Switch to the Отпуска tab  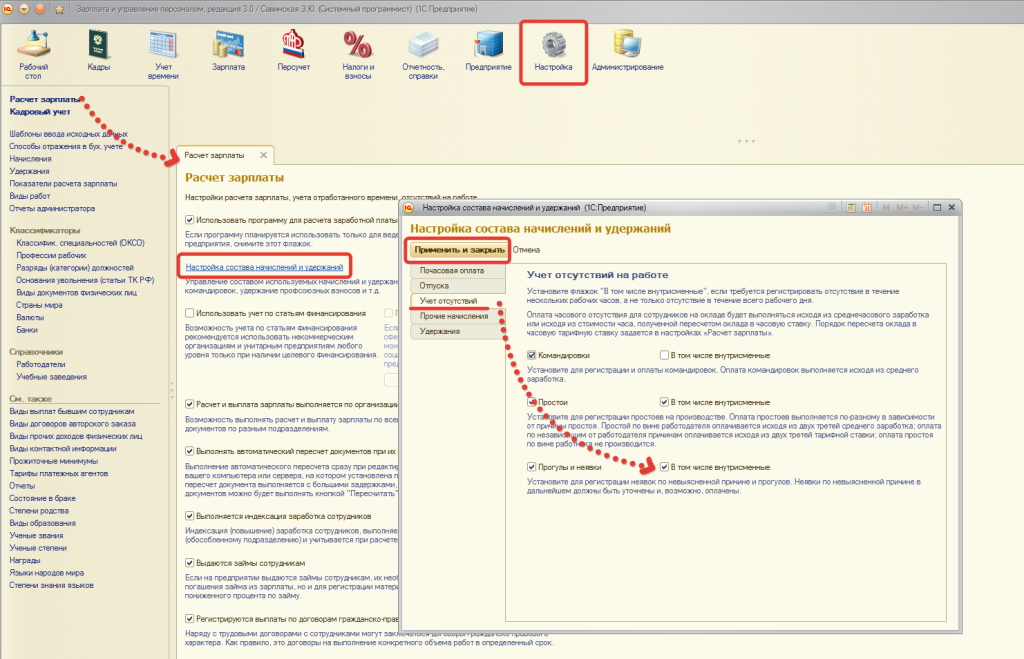coord(458,285)
